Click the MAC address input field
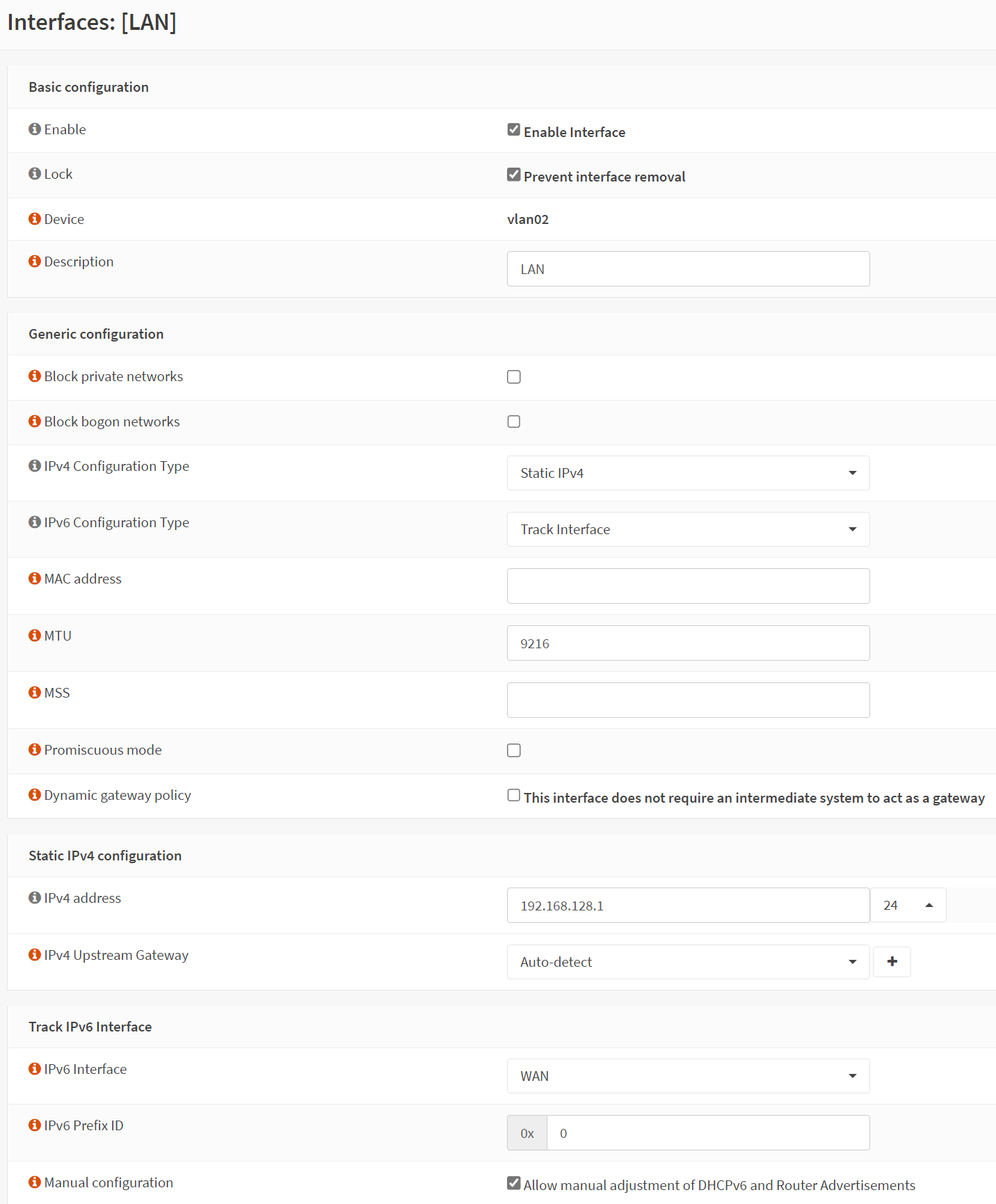 pyautogui.click(x=688, y=586)
